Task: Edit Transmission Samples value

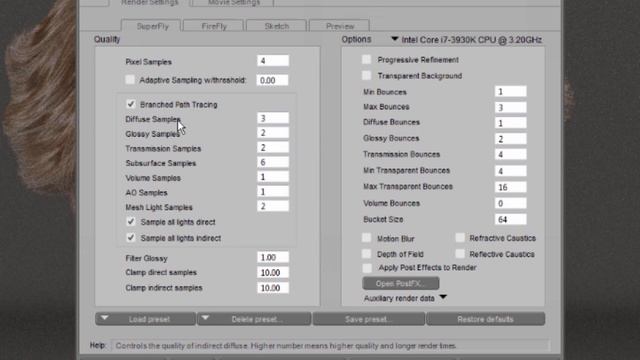Action: (273, 147)
